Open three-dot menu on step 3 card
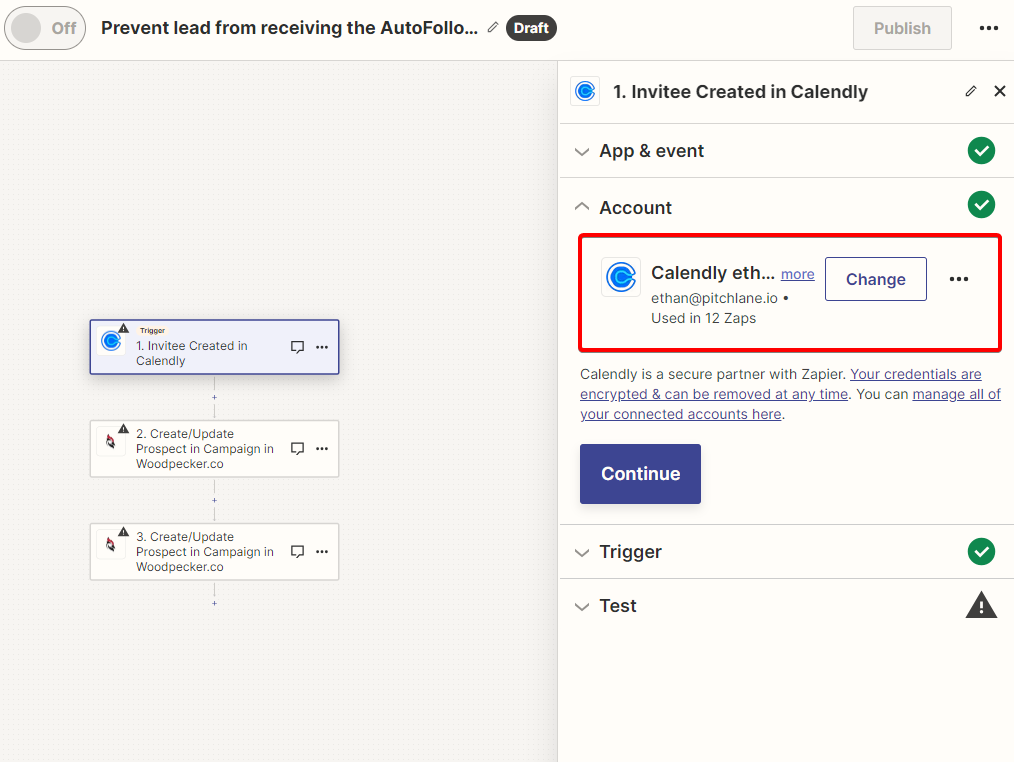Image resolution: width=1014 pixels, height=762 pixels. (x=322, y=552)
